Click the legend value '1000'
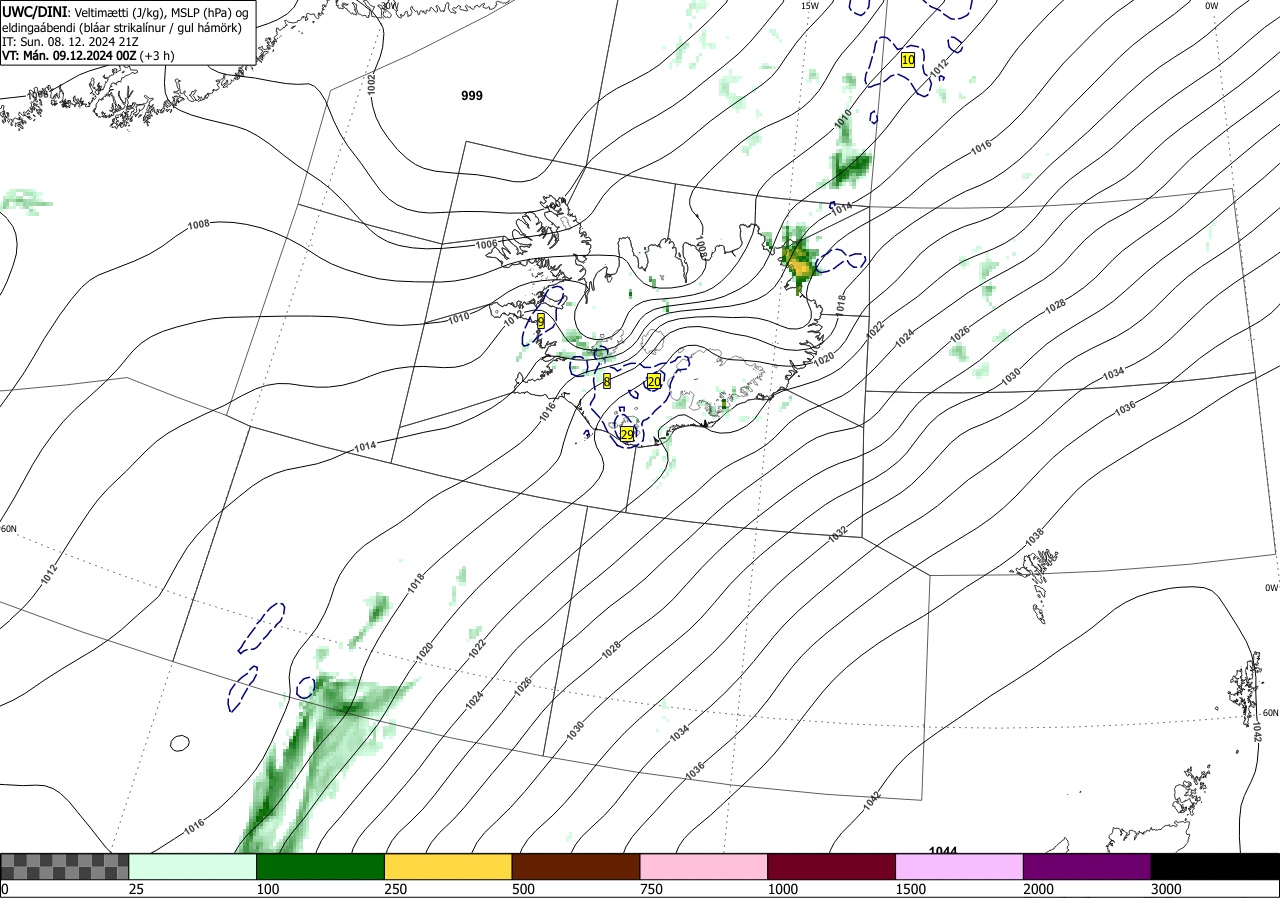 [x=783, y=889]
